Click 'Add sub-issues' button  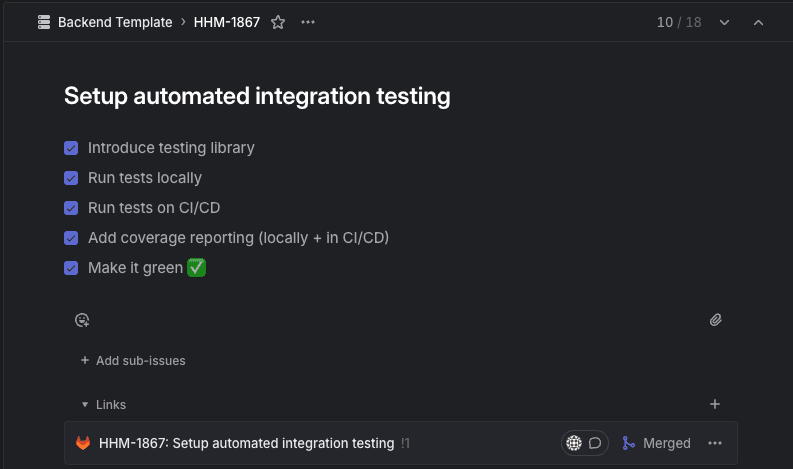coord(133,360)
